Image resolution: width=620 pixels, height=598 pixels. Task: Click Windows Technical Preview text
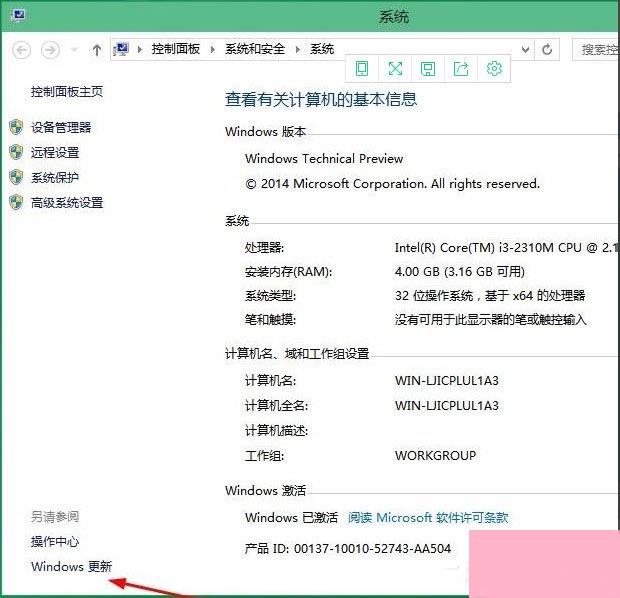(x=324, y=159)
